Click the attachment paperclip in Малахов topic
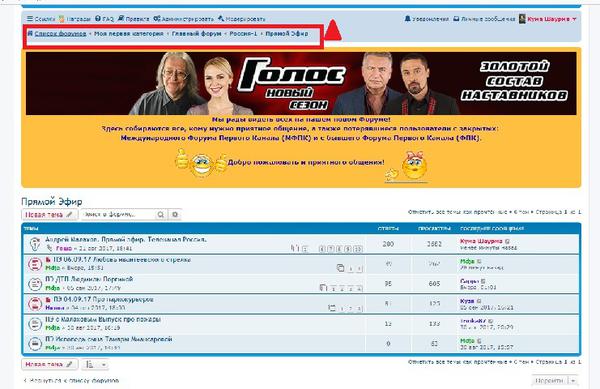 tap(50, 249)
